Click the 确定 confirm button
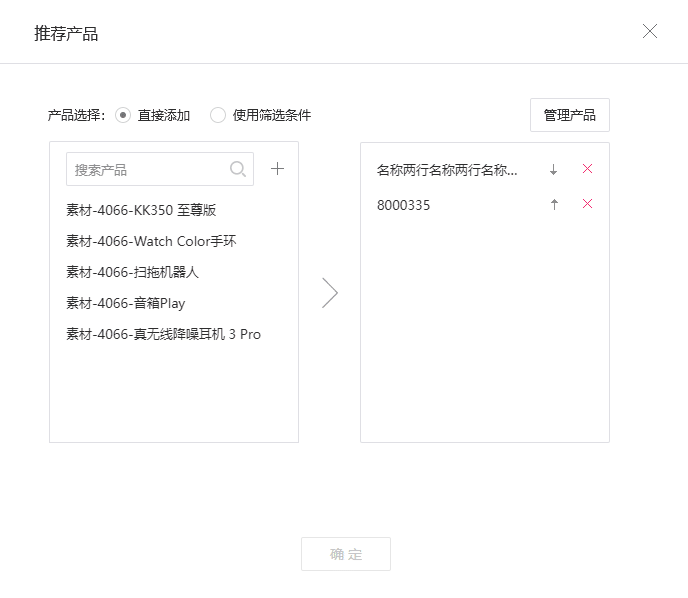This screenshot has height=598, width=688. point(345,554)
